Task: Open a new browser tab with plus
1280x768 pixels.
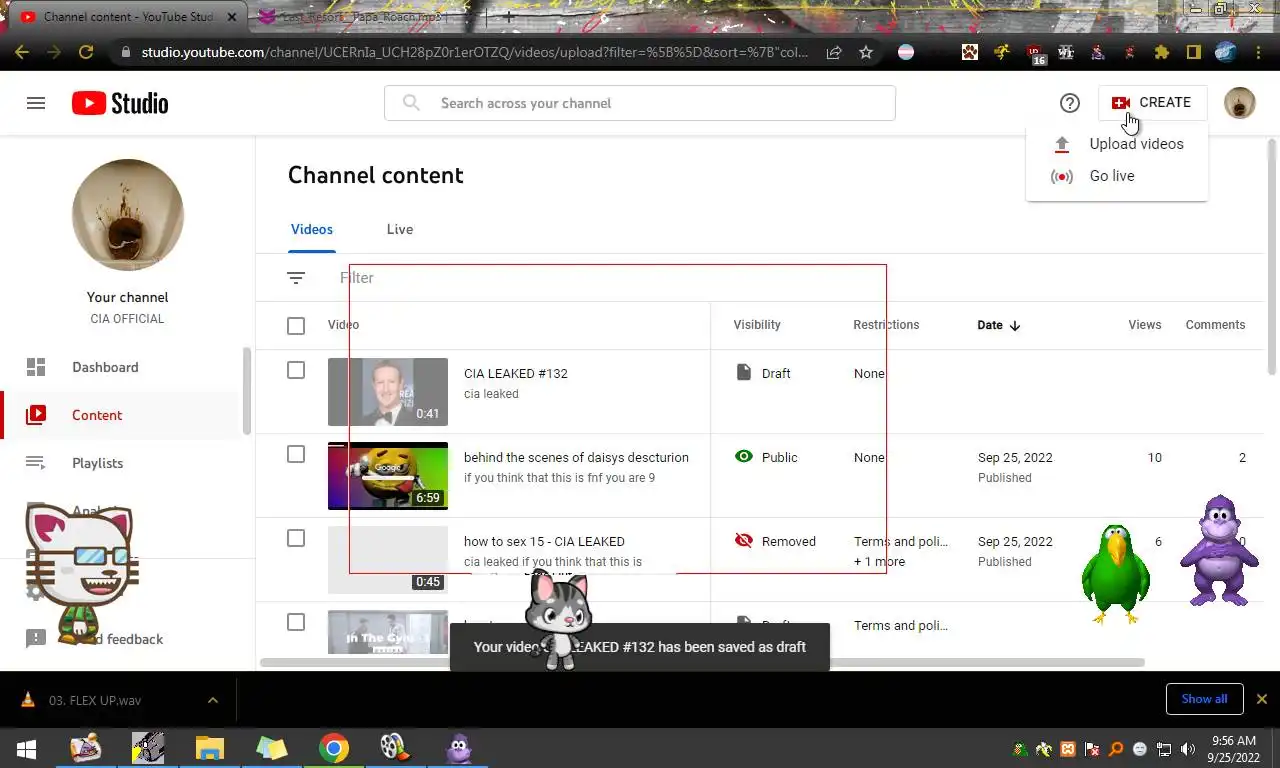Action: tap(508, 17)
